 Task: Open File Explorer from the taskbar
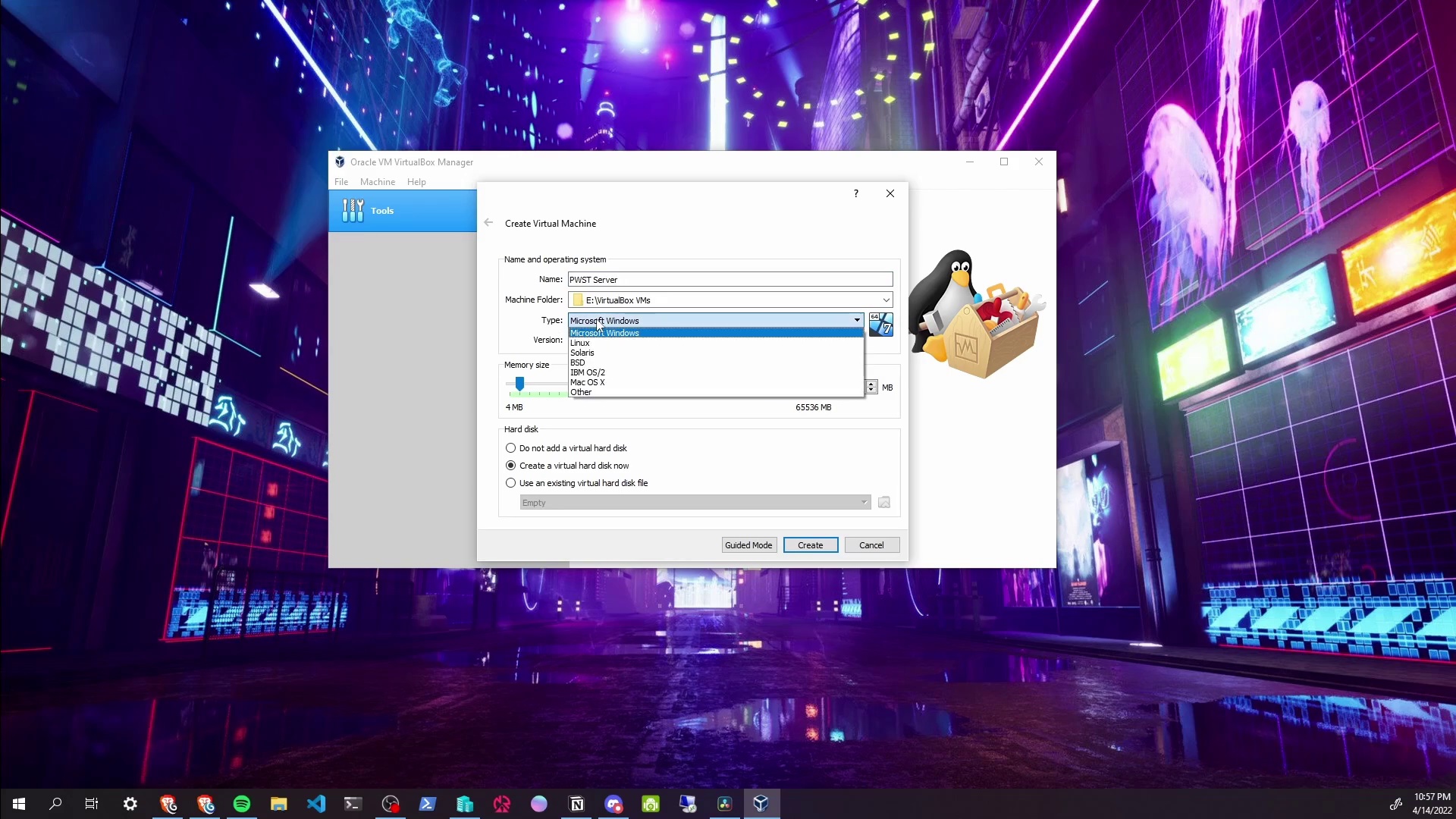tap(279, 804)
